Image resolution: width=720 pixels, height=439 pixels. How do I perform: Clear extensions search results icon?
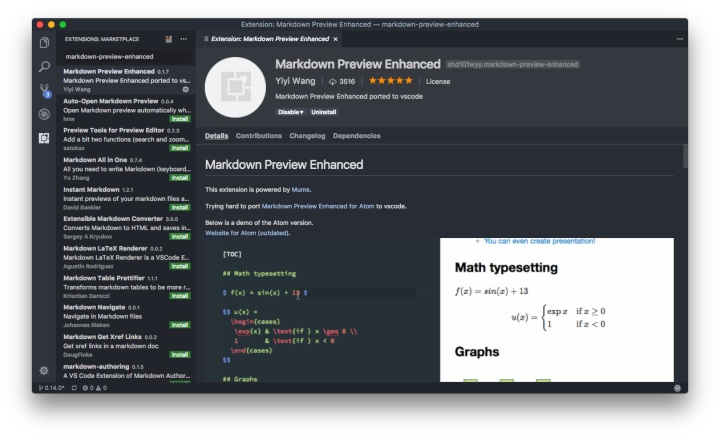[x=169, y=39]
